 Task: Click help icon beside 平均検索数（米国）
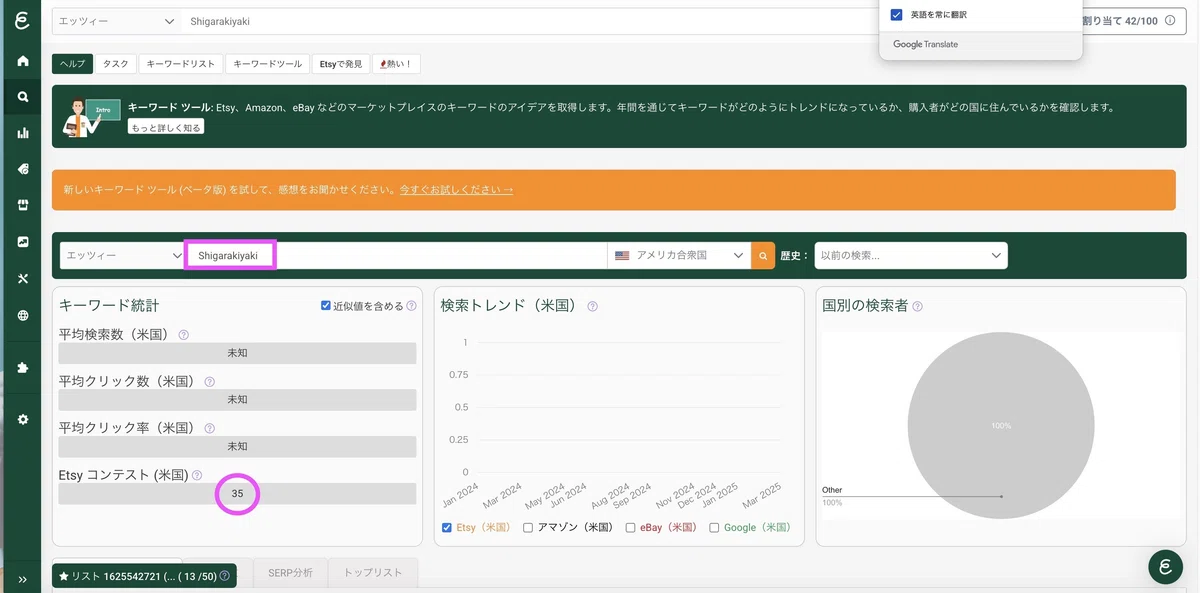point(184,335)
